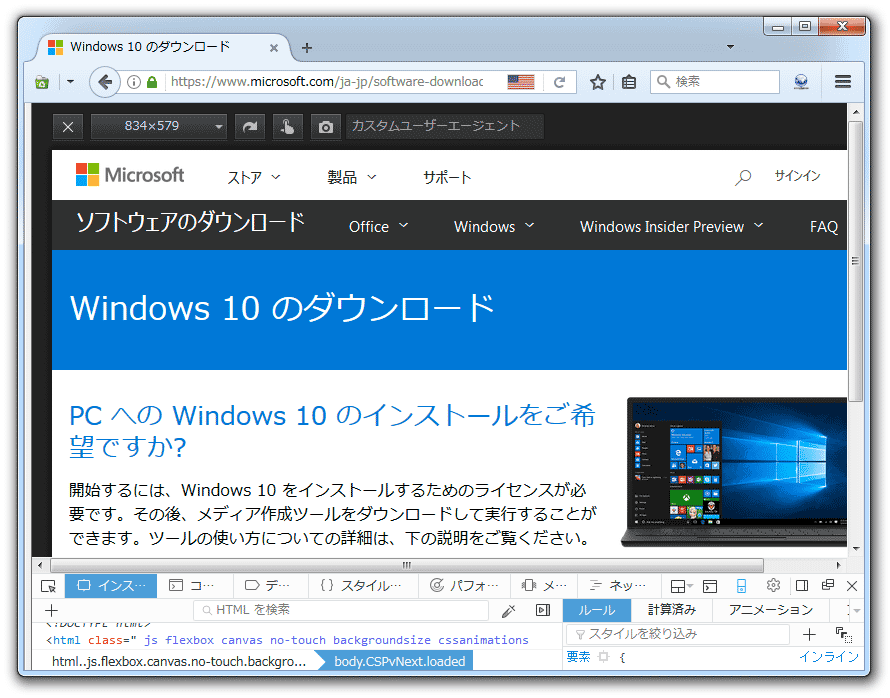Switch to the Console tab
This screenshot has height=698, width=890.
(192, 586)
